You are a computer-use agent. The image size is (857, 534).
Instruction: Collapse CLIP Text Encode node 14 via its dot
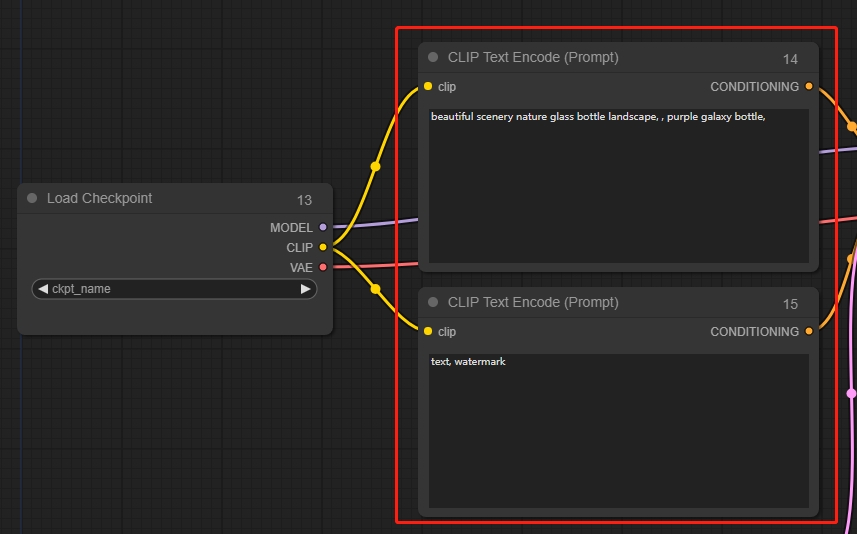433,57
